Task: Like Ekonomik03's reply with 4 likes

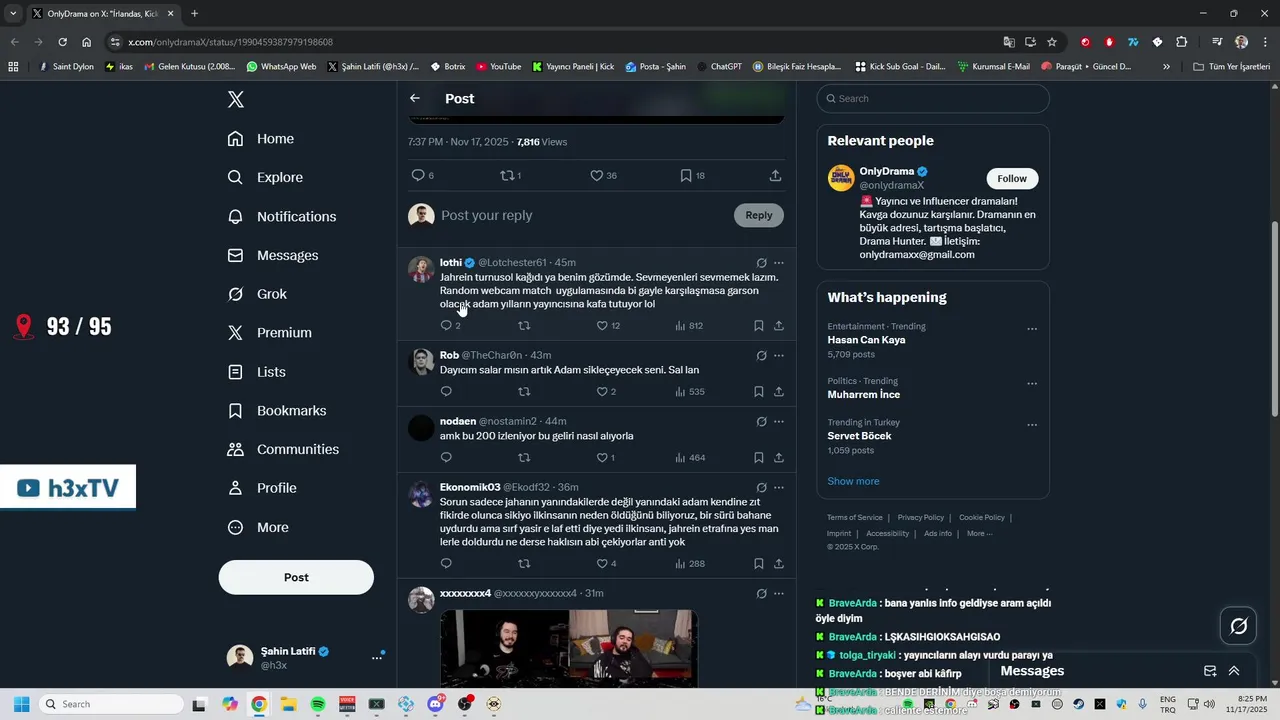Action: coord(606,564)
